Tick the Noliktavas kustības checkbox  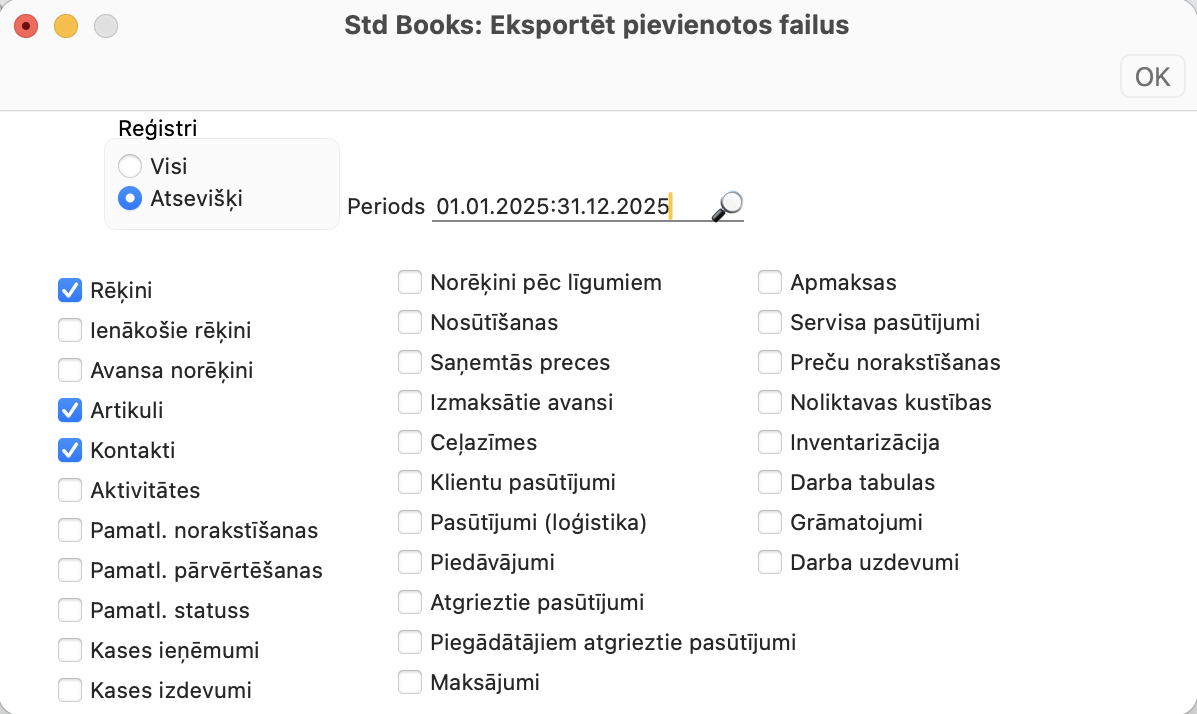click(x=770, y=402)
